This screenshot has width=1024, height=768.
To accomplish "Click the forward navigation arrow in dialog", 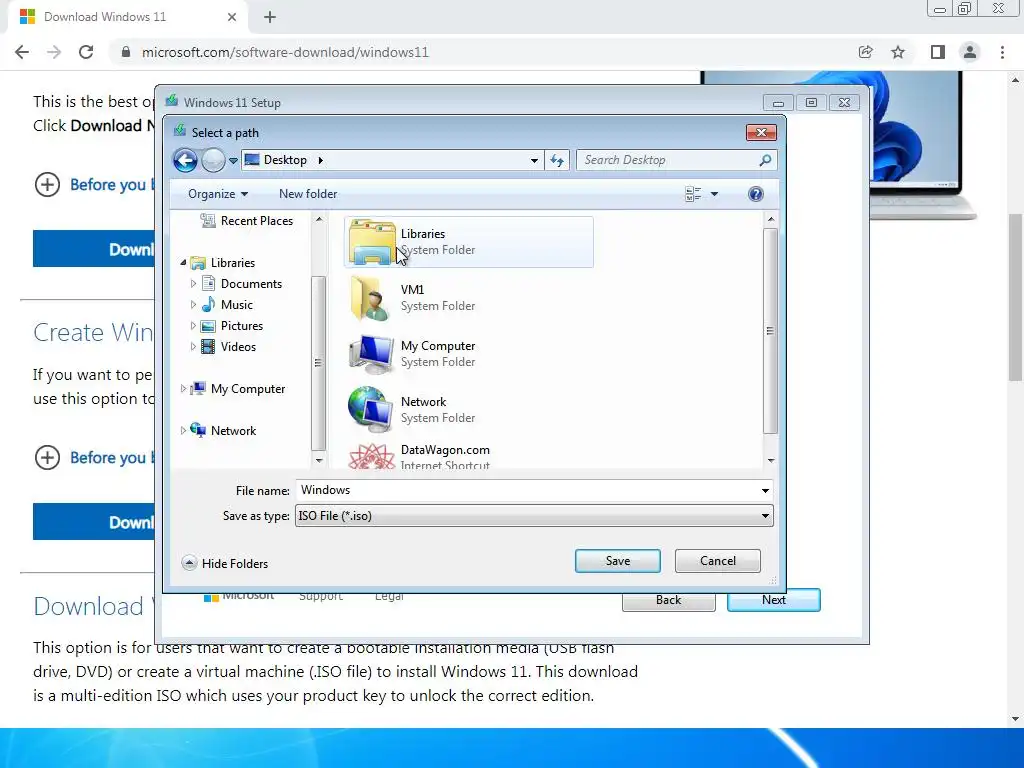I will click(x=213, y=160).
